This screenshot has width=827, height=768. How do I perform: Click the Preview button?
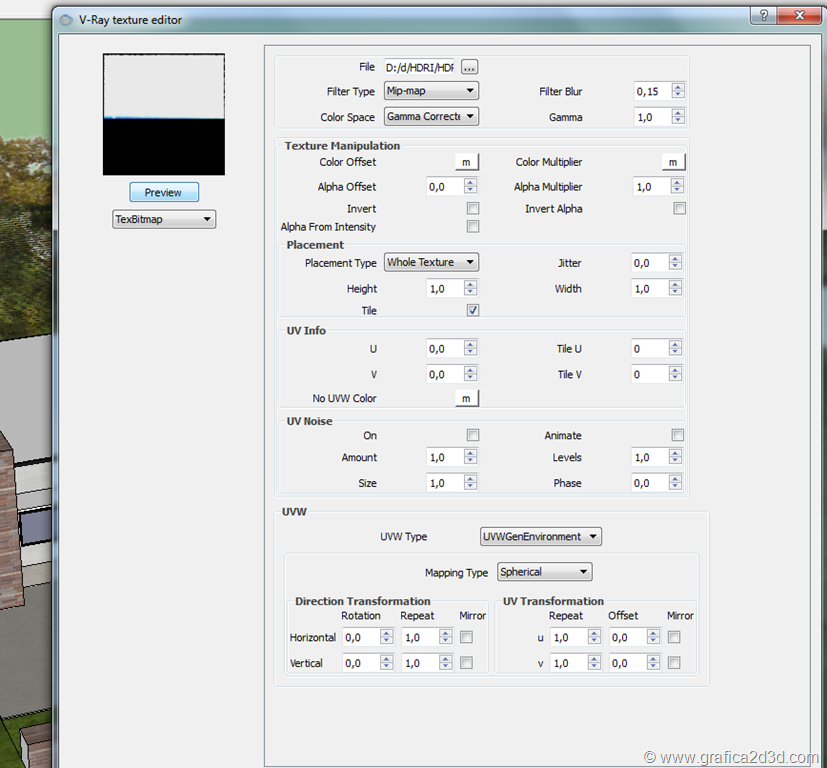(164, 192)
